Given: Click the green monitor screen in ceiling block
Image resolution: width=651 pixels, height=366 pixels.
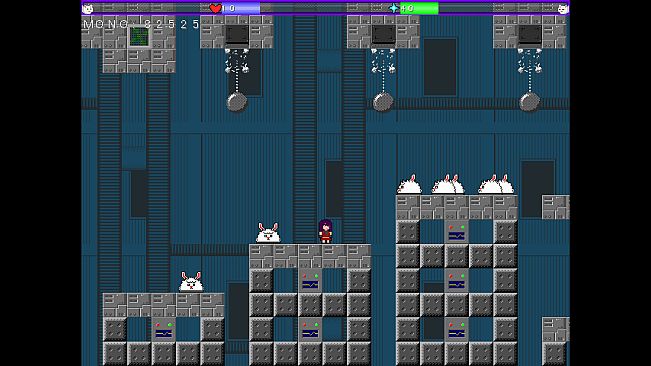Looking at the screenshot, I should click(x=139, y=37).
